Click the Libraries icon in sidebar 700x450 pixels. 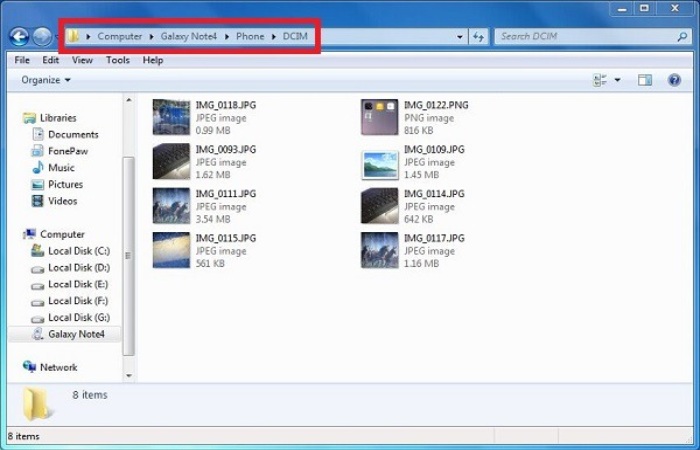tap(29, 118)
